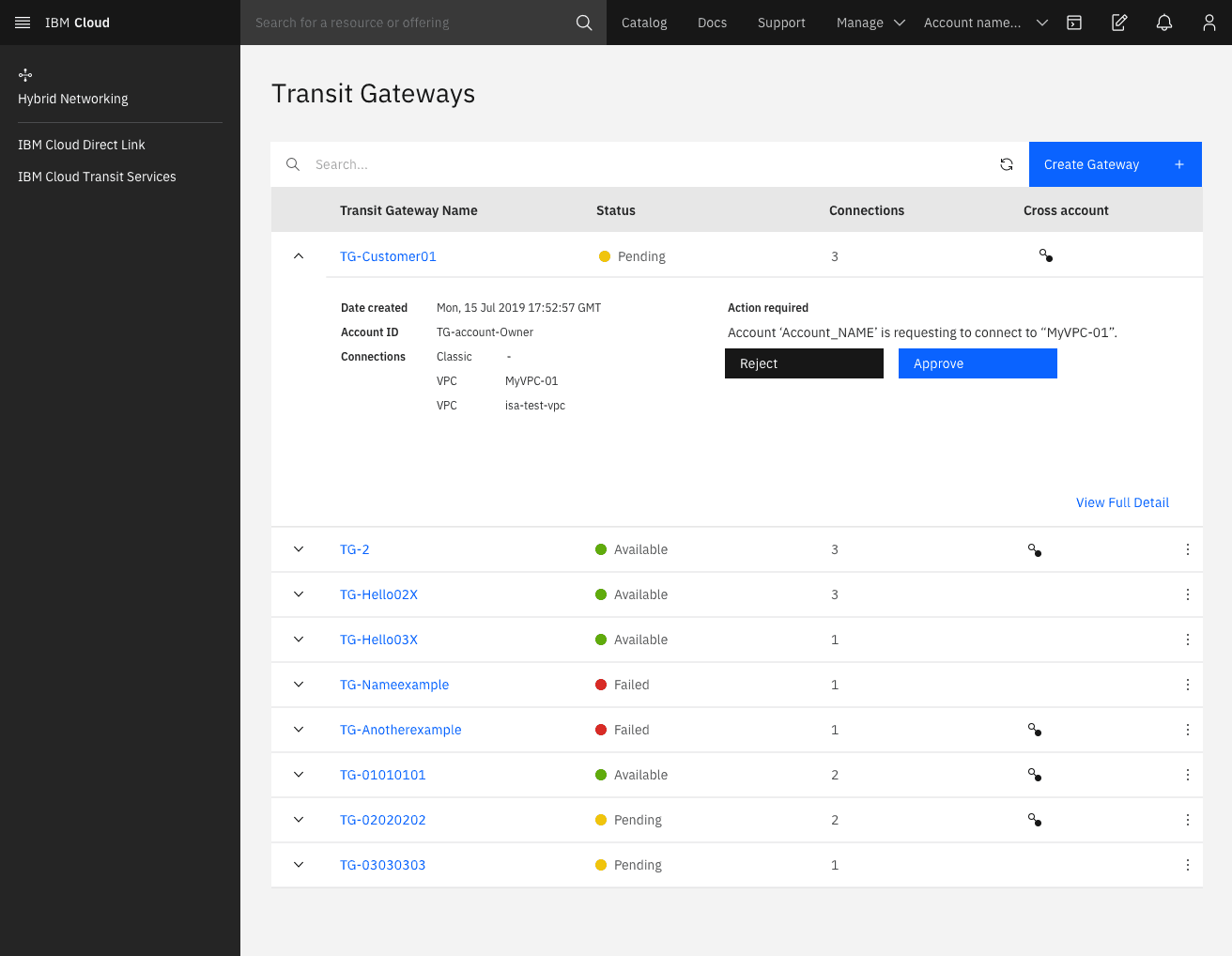Open the Manage dropdown menu
This screenshot has height=956, width=1232.
pyautogui.click(x=870, y=23)
